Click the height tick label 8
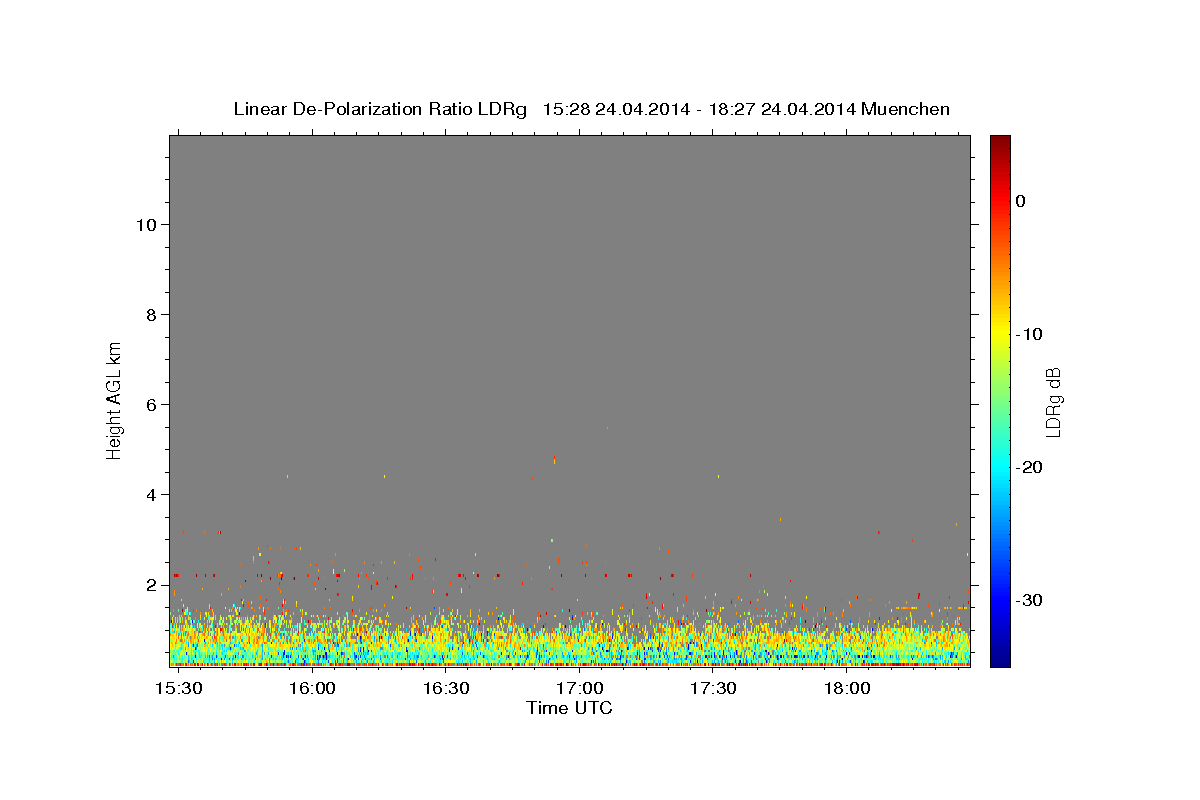1200x800 pixels. [x=150, y=314]
